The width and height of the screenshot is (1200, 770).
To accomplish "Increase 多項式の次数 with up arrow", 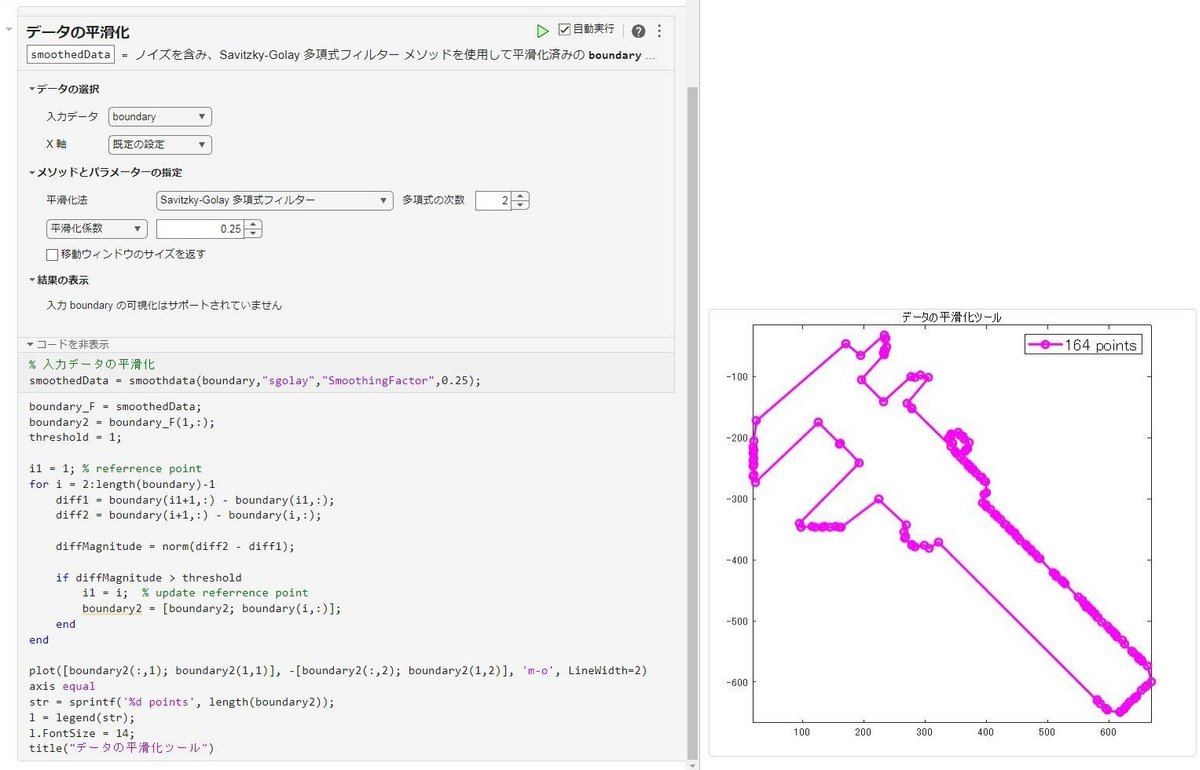I will click(520, 196).
